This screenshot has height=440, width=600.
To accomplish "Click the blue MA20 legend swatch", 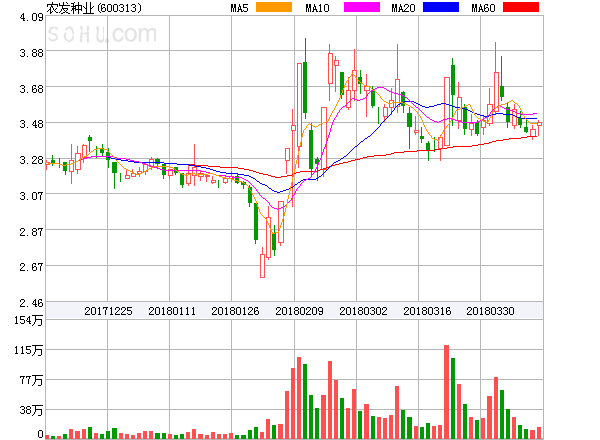I will (x=441, y=7).
